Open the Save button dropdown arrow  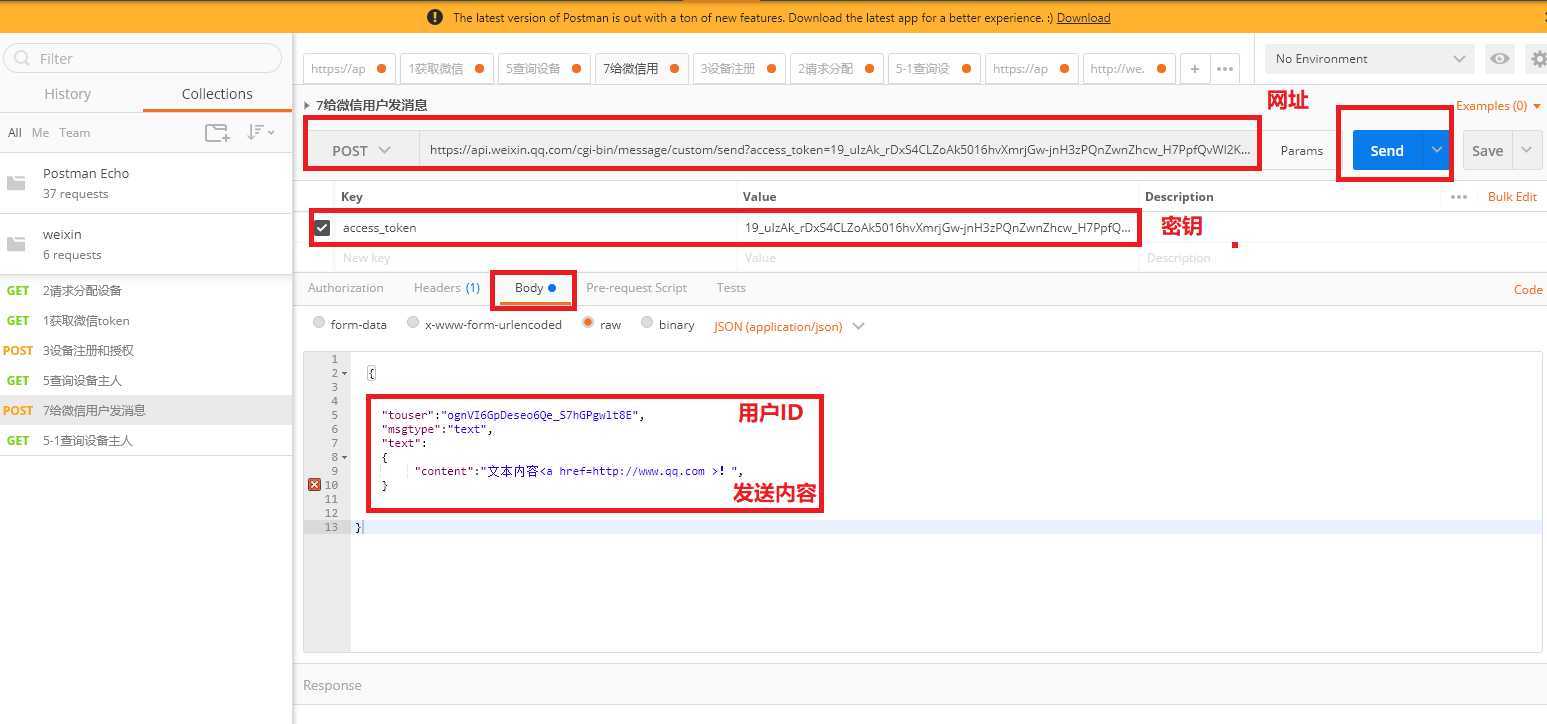1526,150
